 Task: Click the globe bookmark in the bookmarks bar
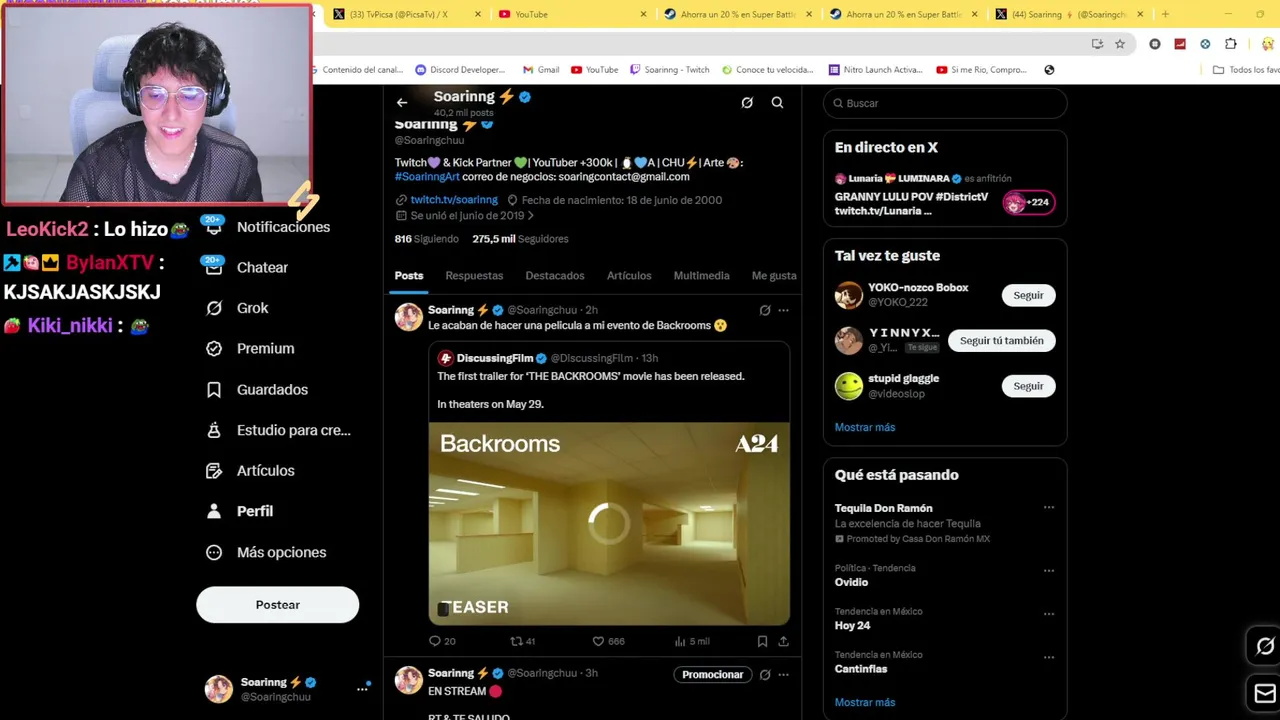click(1049, 70)
